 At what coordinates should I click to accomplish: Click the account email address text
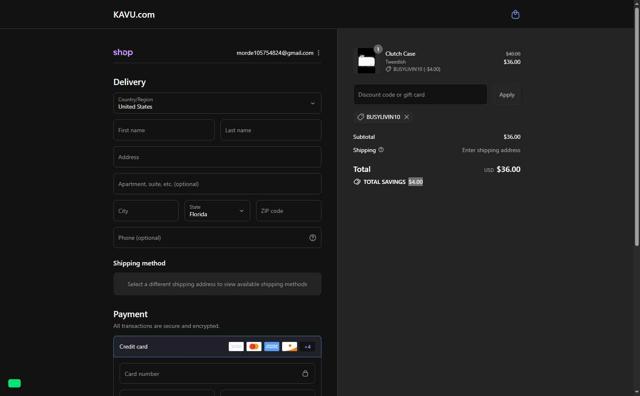[275, 53]
